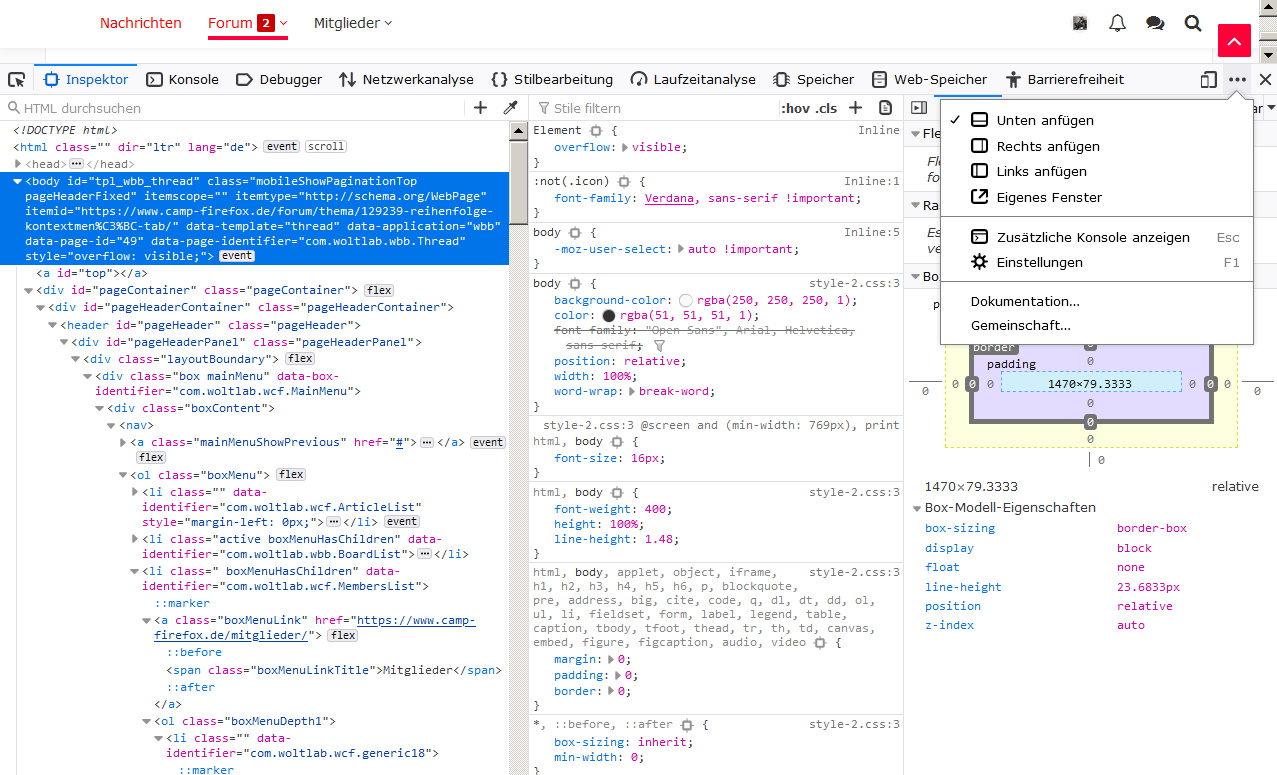The height and width of the screenshot is (775, 1277).
Task: Click the red scroll-to-top arrow button
Action: [1234, 41]
